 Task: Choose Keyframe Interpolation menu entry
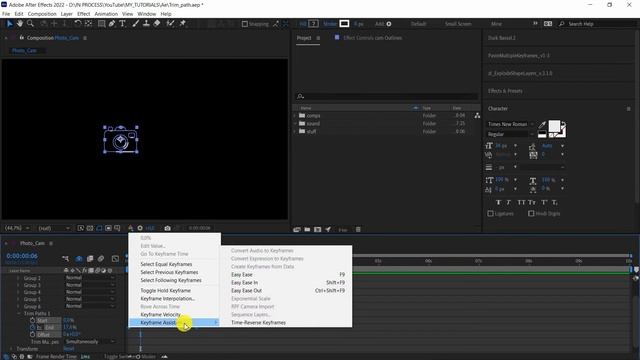pos(175,299)
